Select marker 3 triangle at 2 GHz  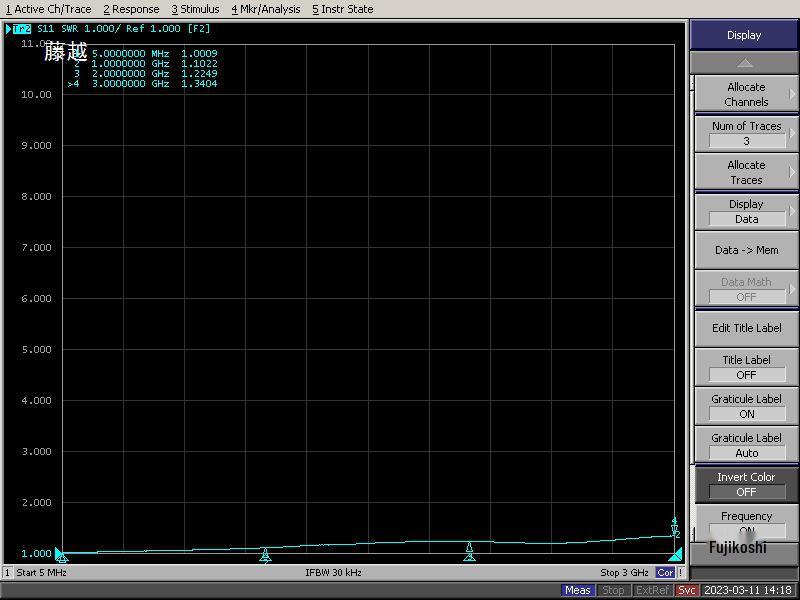(469, 553)
